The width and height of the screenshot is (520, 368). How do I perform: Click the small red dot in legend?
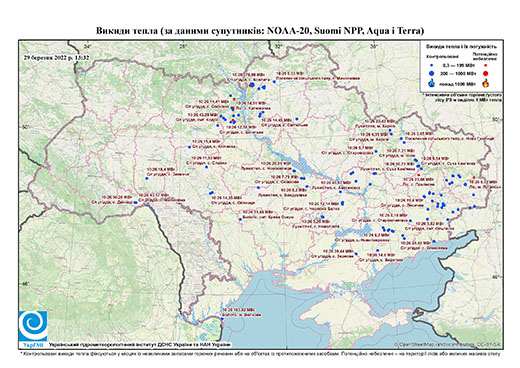486,66
